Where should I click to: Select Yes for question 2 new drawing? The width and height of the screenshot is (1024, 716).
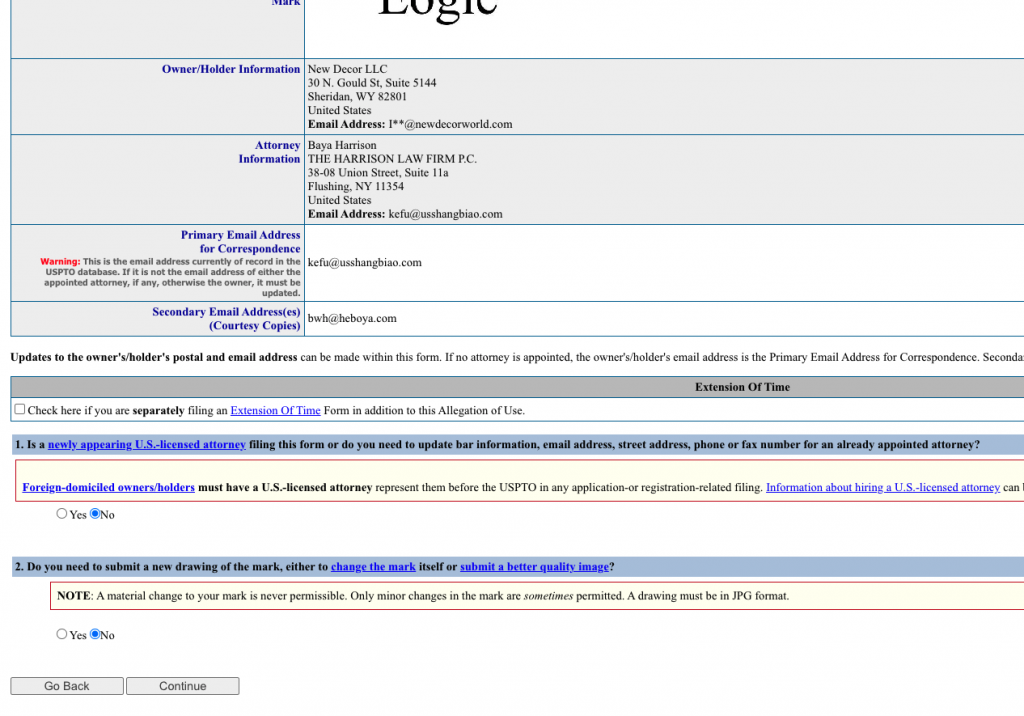point(61,634)
